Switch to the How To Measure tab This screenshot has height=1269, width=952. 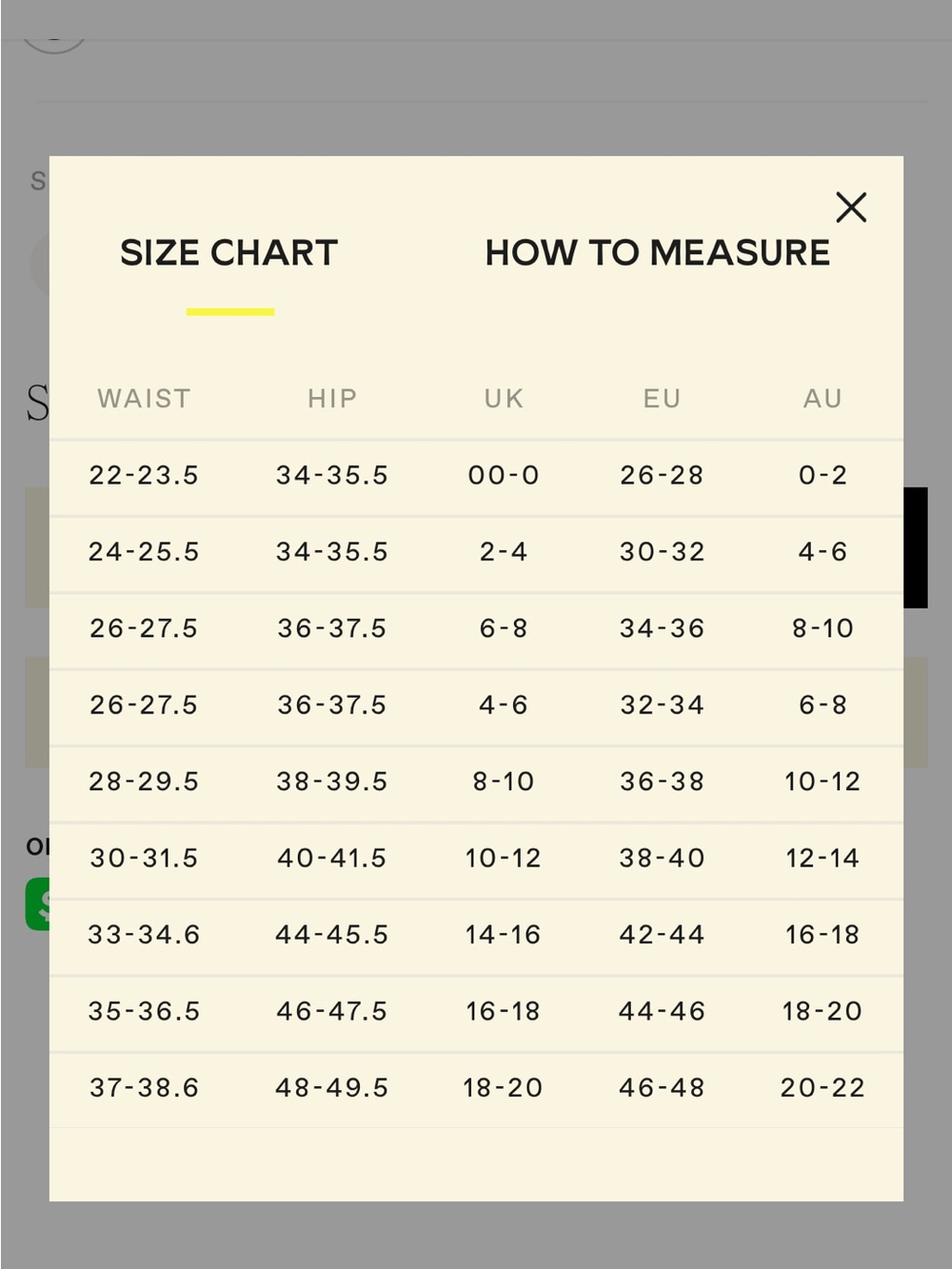[x=657, y=252]
